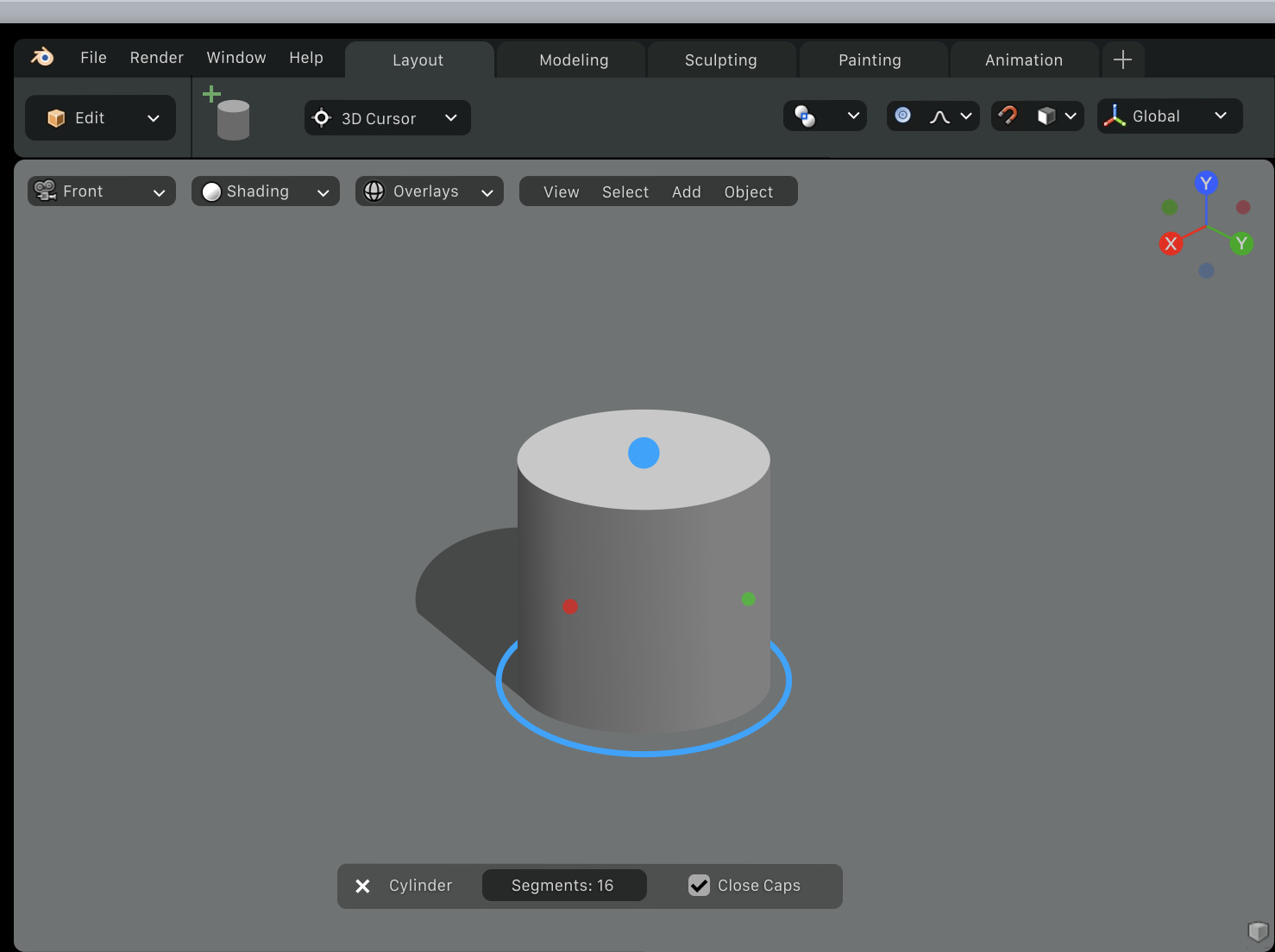Click the Blender logo icon
This screenshot has width=1275, height=952.
point(42,57)
